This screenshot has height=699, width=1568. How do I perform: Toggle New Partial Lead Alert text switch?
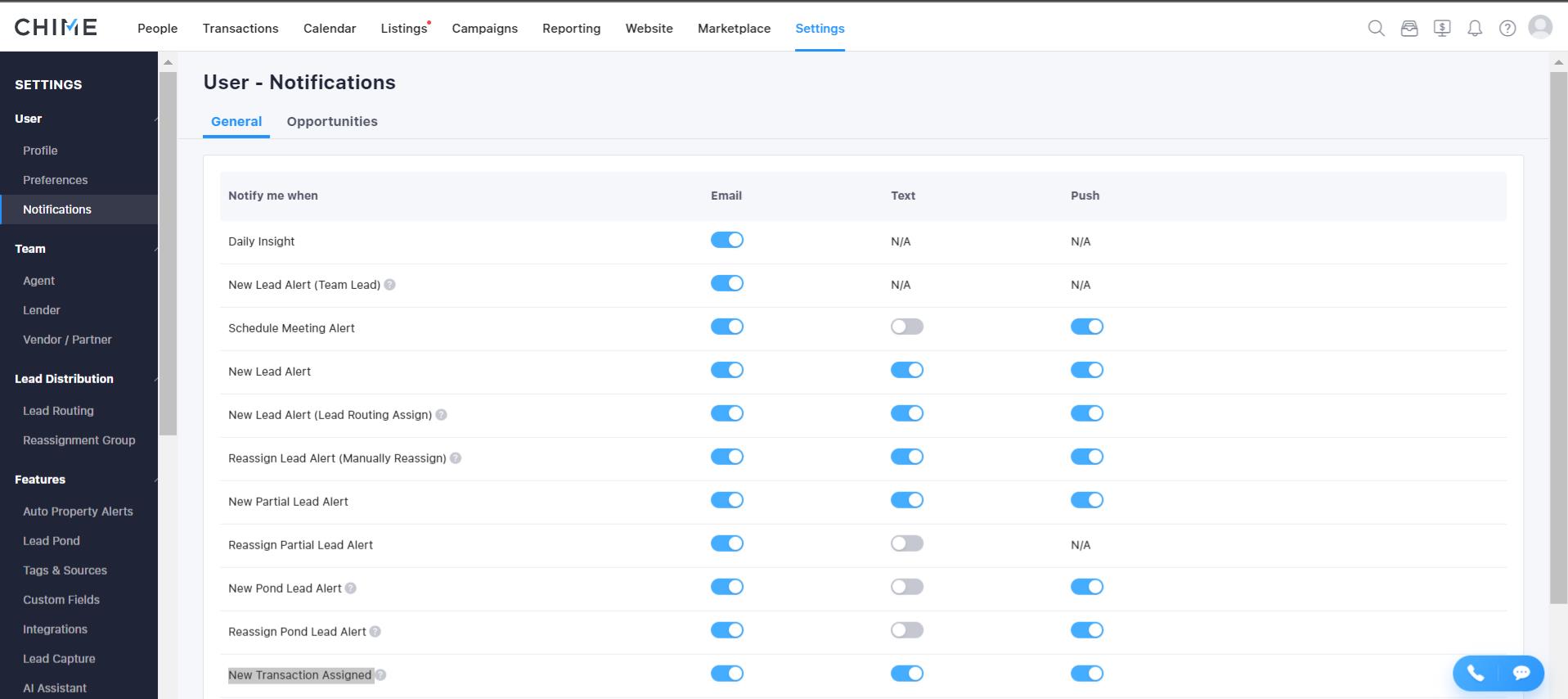906,500
